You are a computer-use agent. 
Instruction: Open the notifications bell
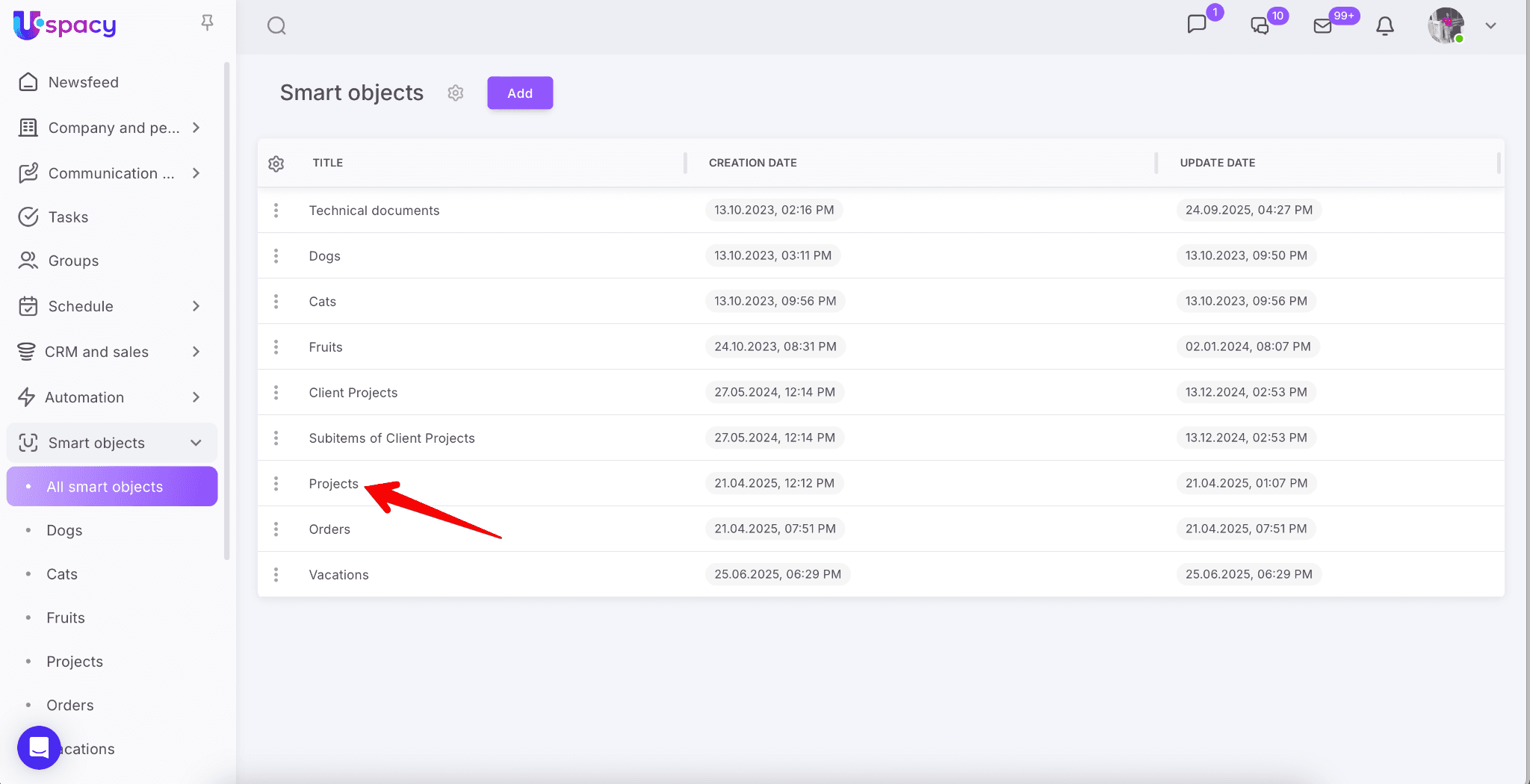click(x=1384, y=26)
